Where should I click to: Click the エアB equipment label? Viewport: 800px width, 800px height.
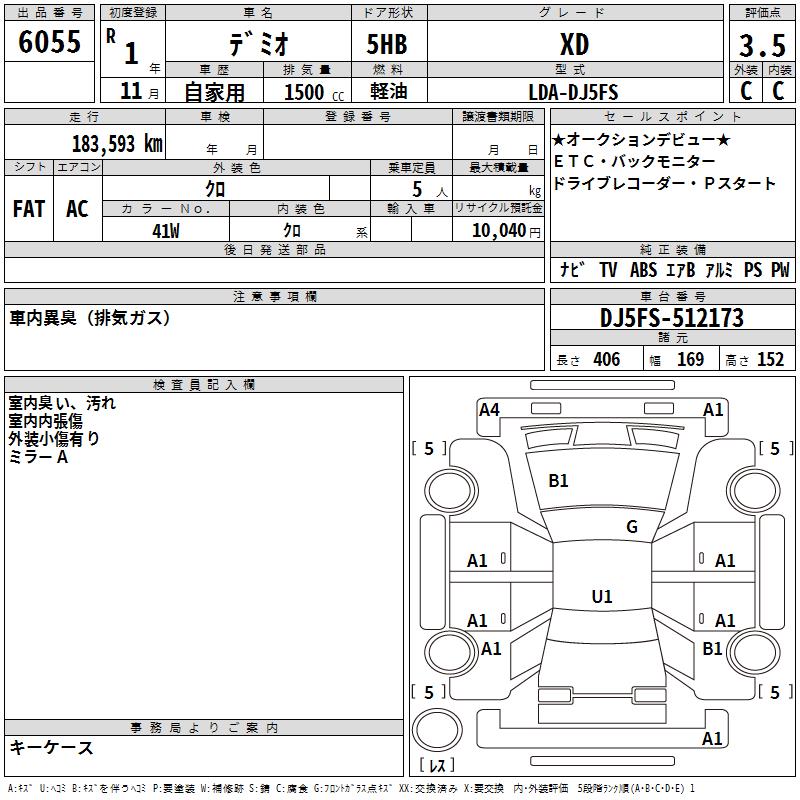681,269
